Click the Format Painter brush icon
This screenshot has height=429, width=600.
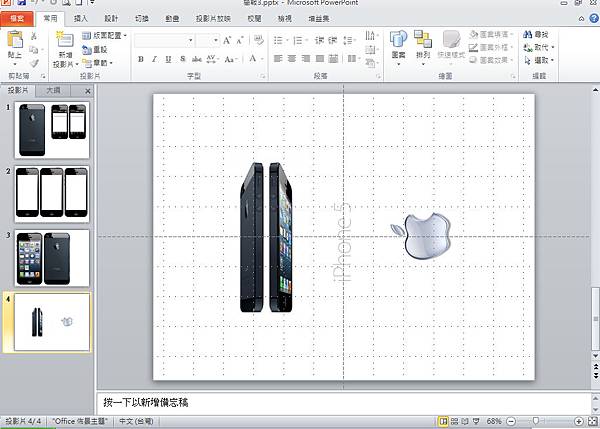point(34,63)
